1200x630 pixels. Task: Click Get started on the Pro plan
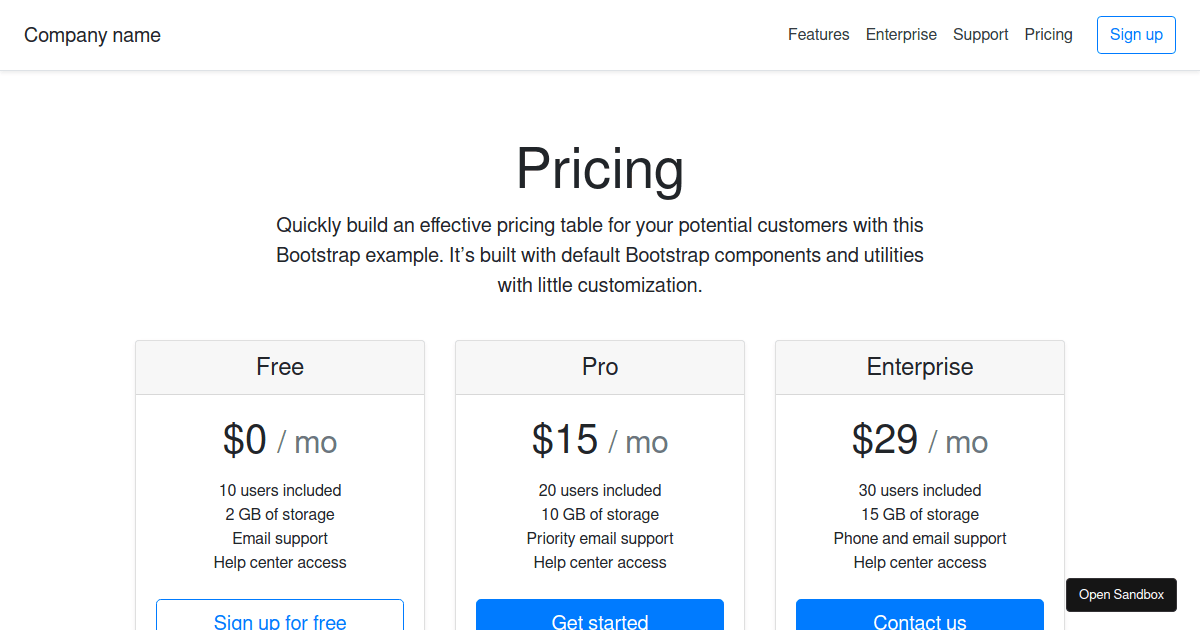(x=600, y=620)
